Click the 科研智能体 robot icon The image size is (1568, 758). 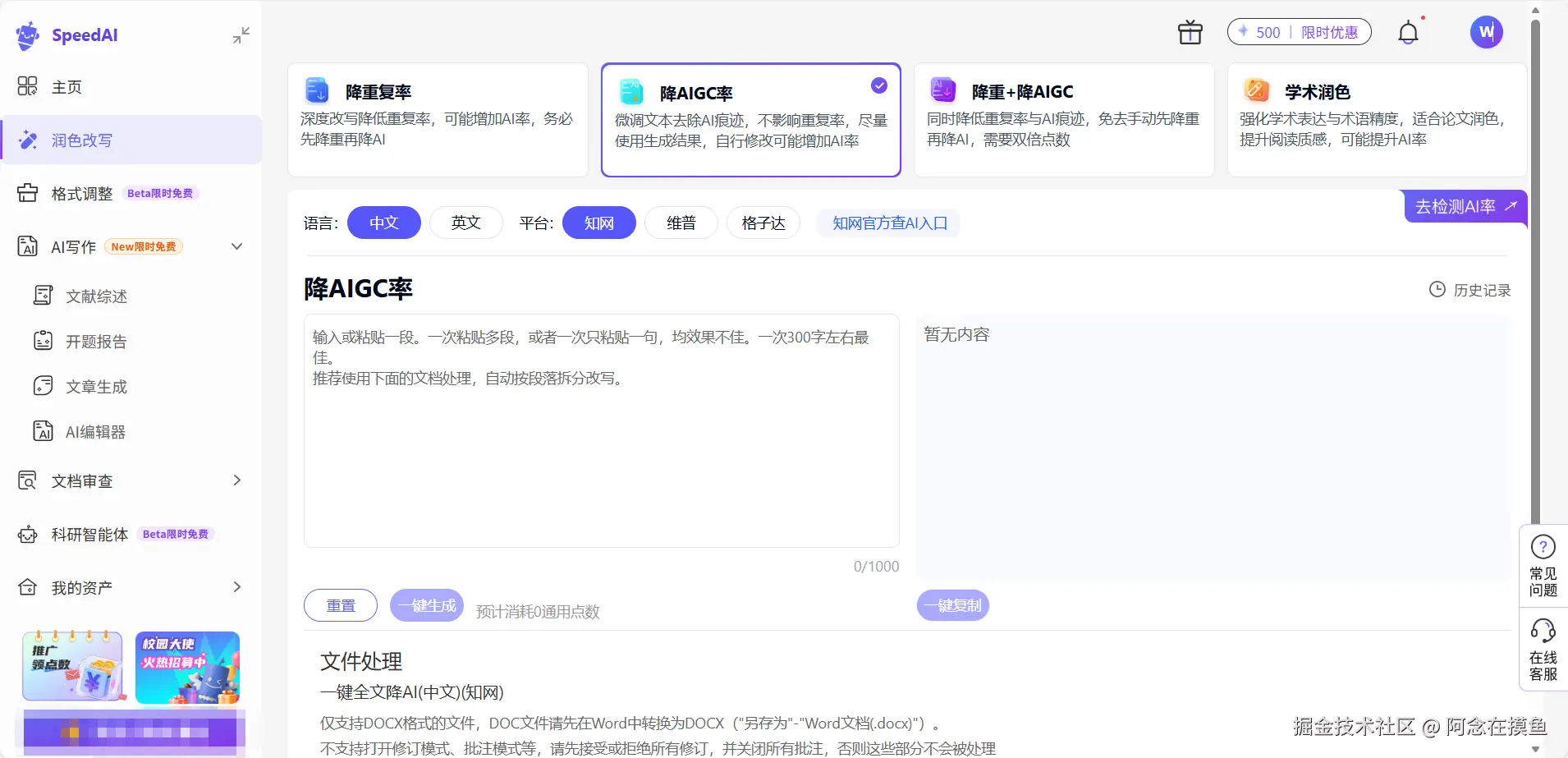click(27, 535)
